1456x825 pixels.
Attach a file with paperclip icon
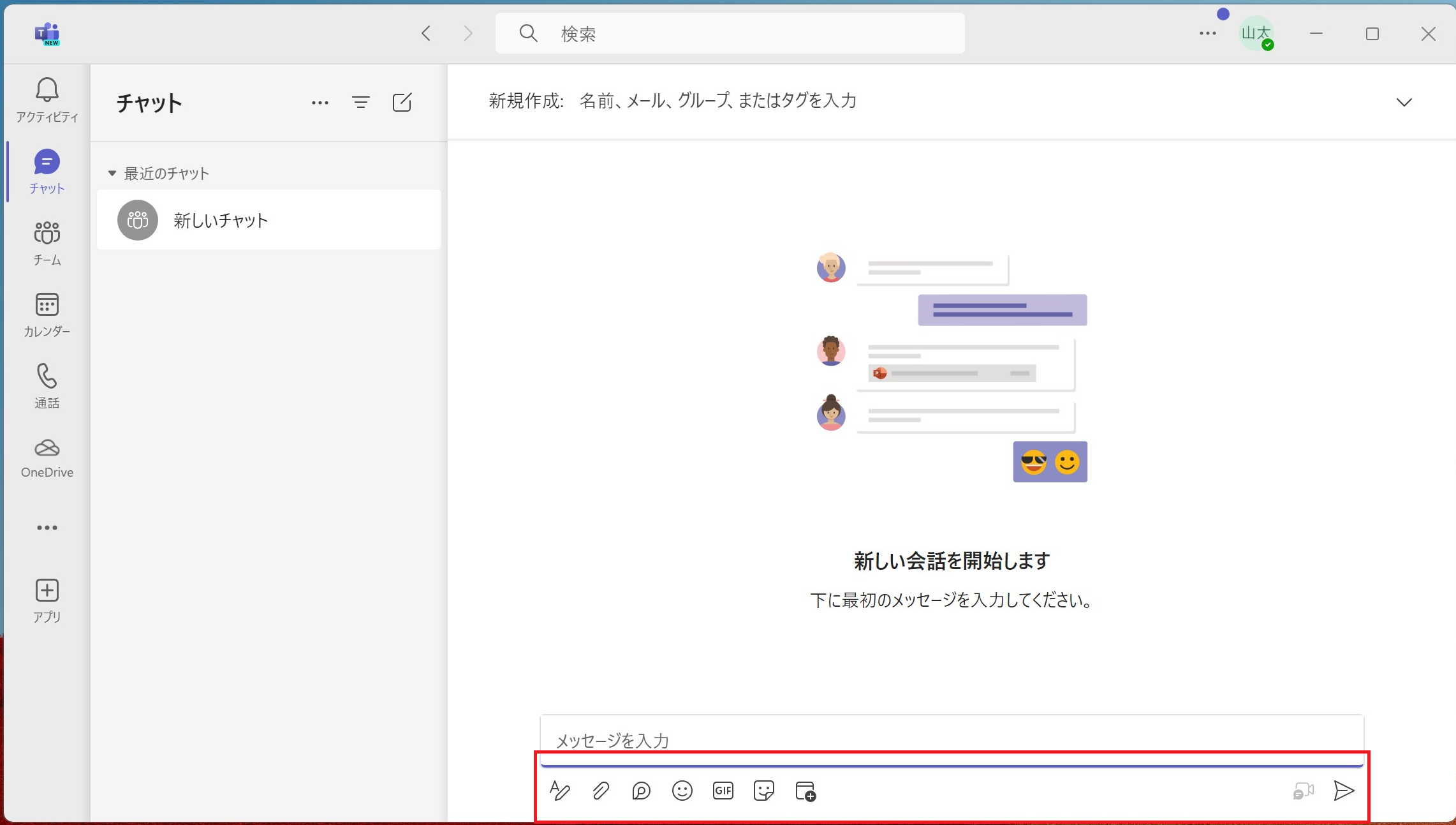601,791
